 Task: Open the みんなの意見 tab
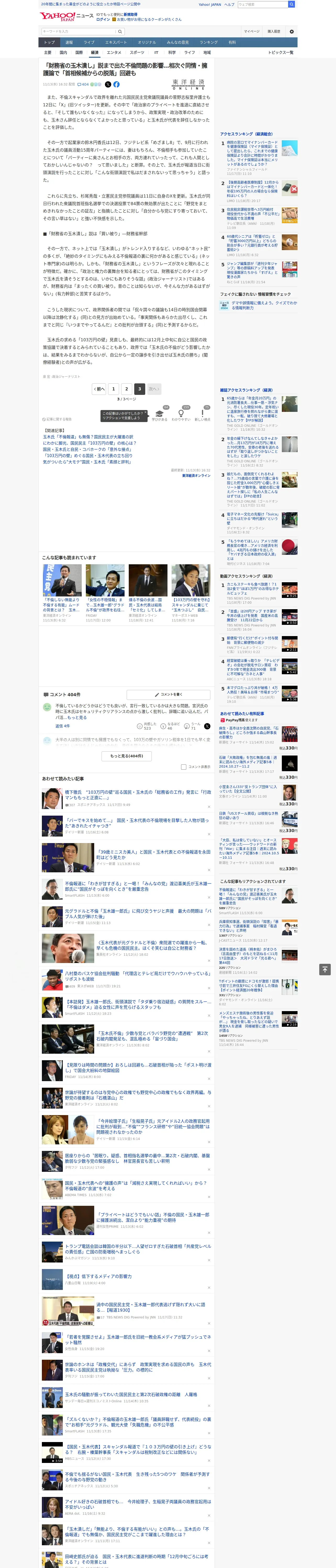click(x=177, y=42)
